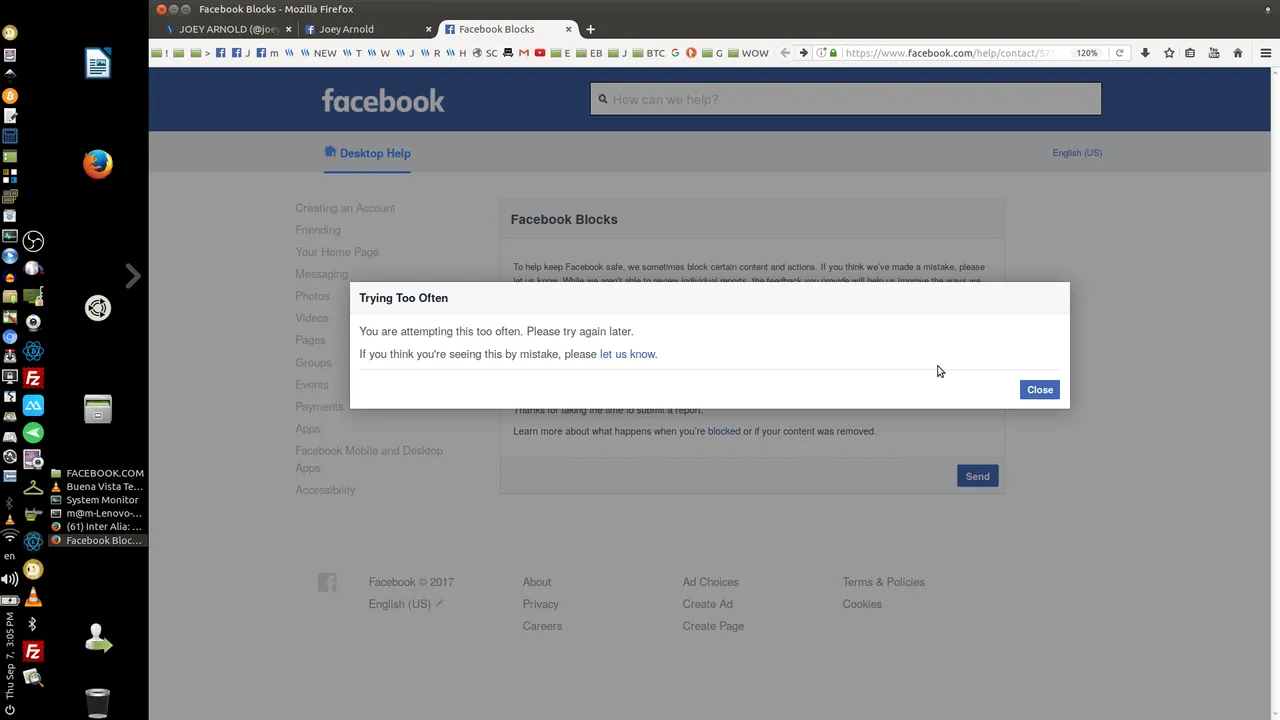
Task: Change language via English (US) link
Action: tap(1077, 153)
